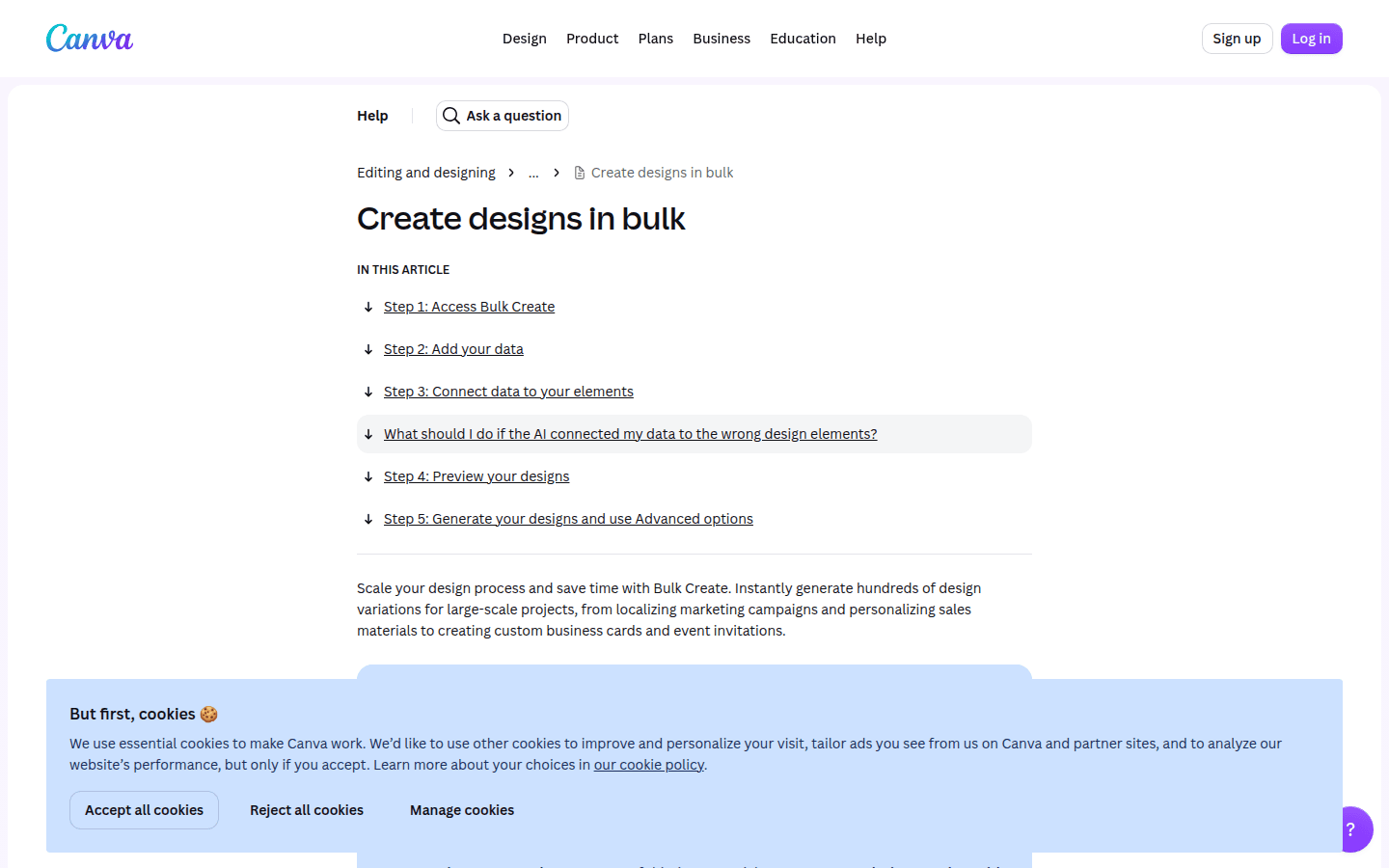Click the Log in button

1311,39
